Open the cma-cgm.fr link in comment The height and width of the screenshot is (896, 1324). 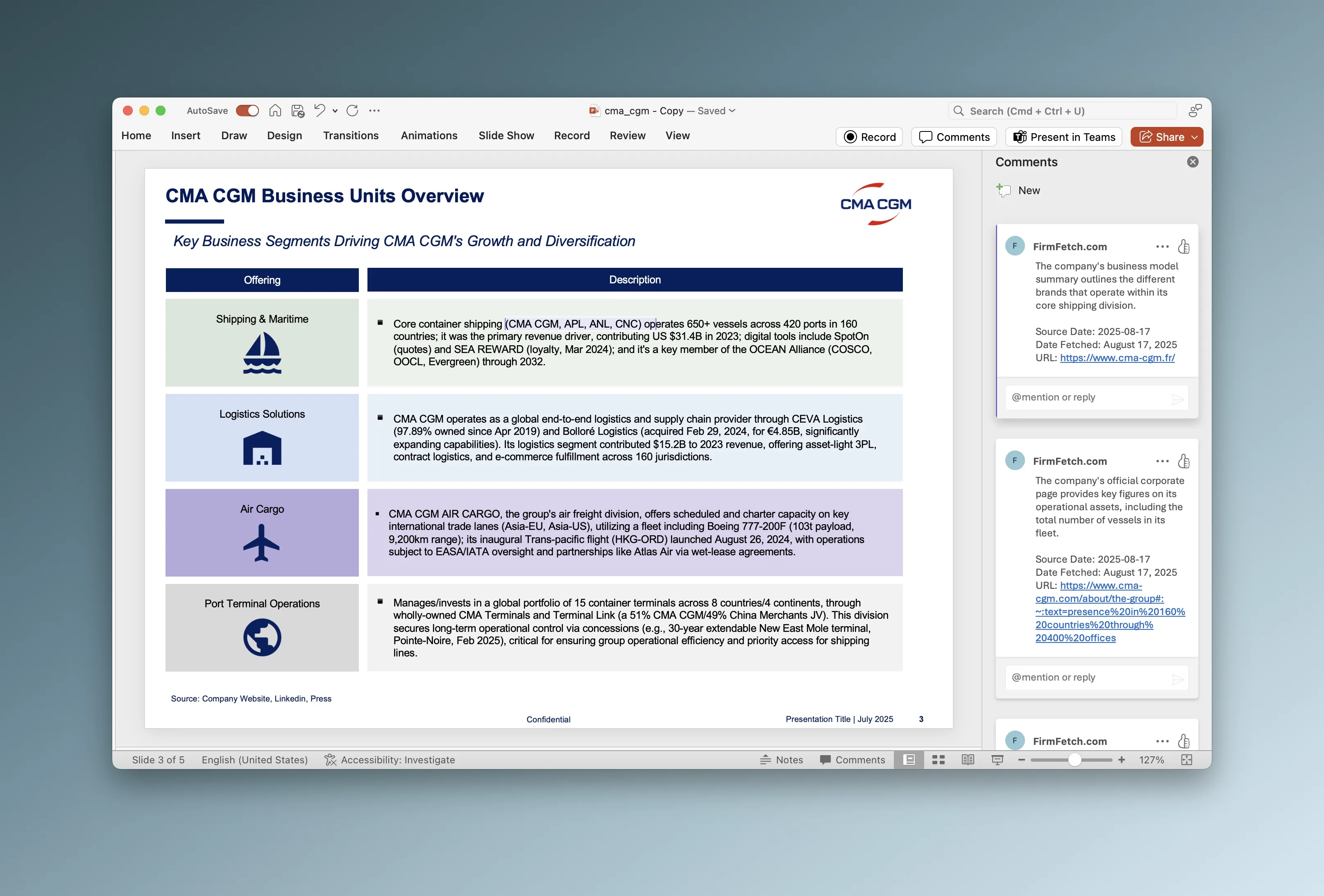[x=1117, y=358]
